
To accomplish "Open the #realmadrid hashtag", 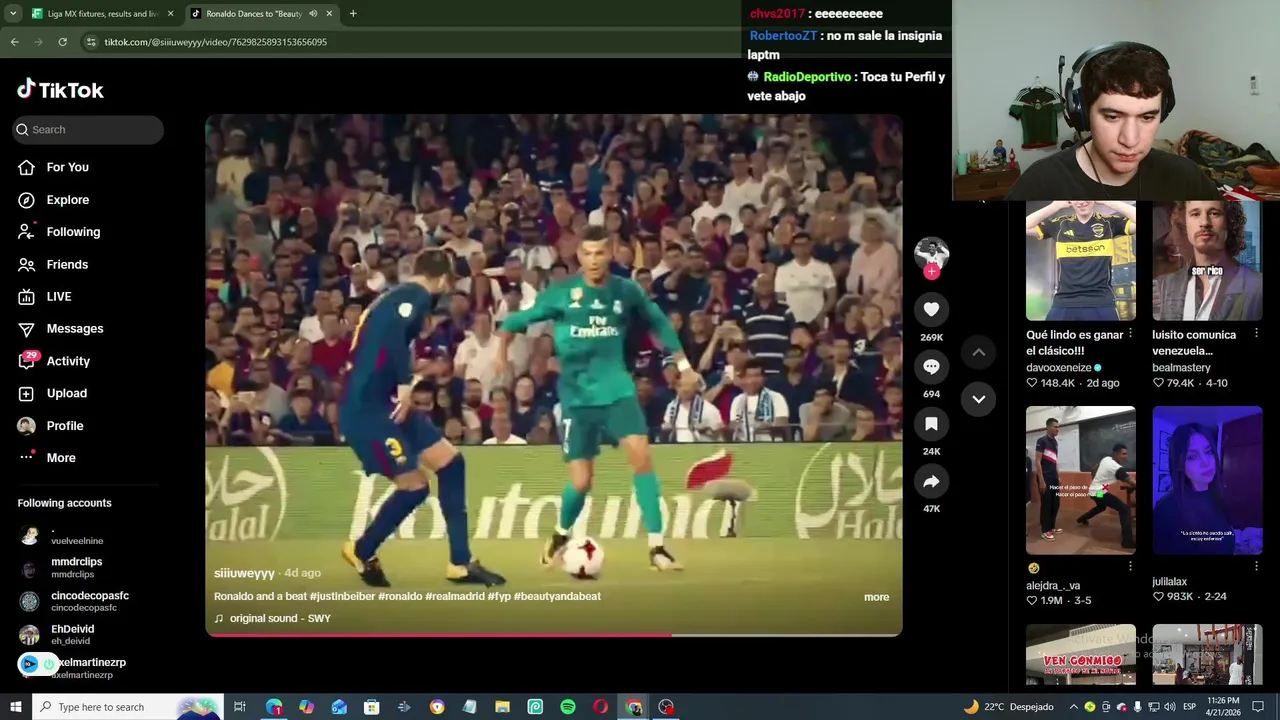I will (x=454, y=597).
